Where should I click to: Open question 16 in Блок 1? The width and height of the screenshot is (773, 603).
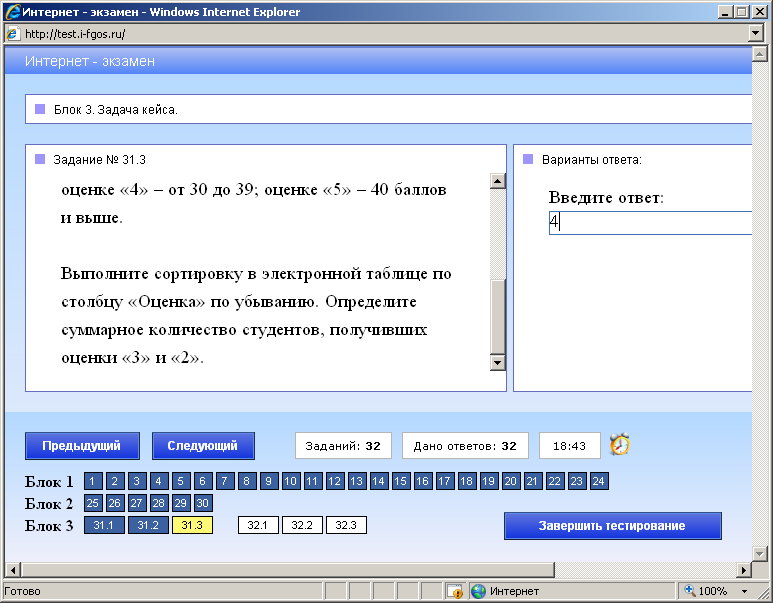pos(422,481)
